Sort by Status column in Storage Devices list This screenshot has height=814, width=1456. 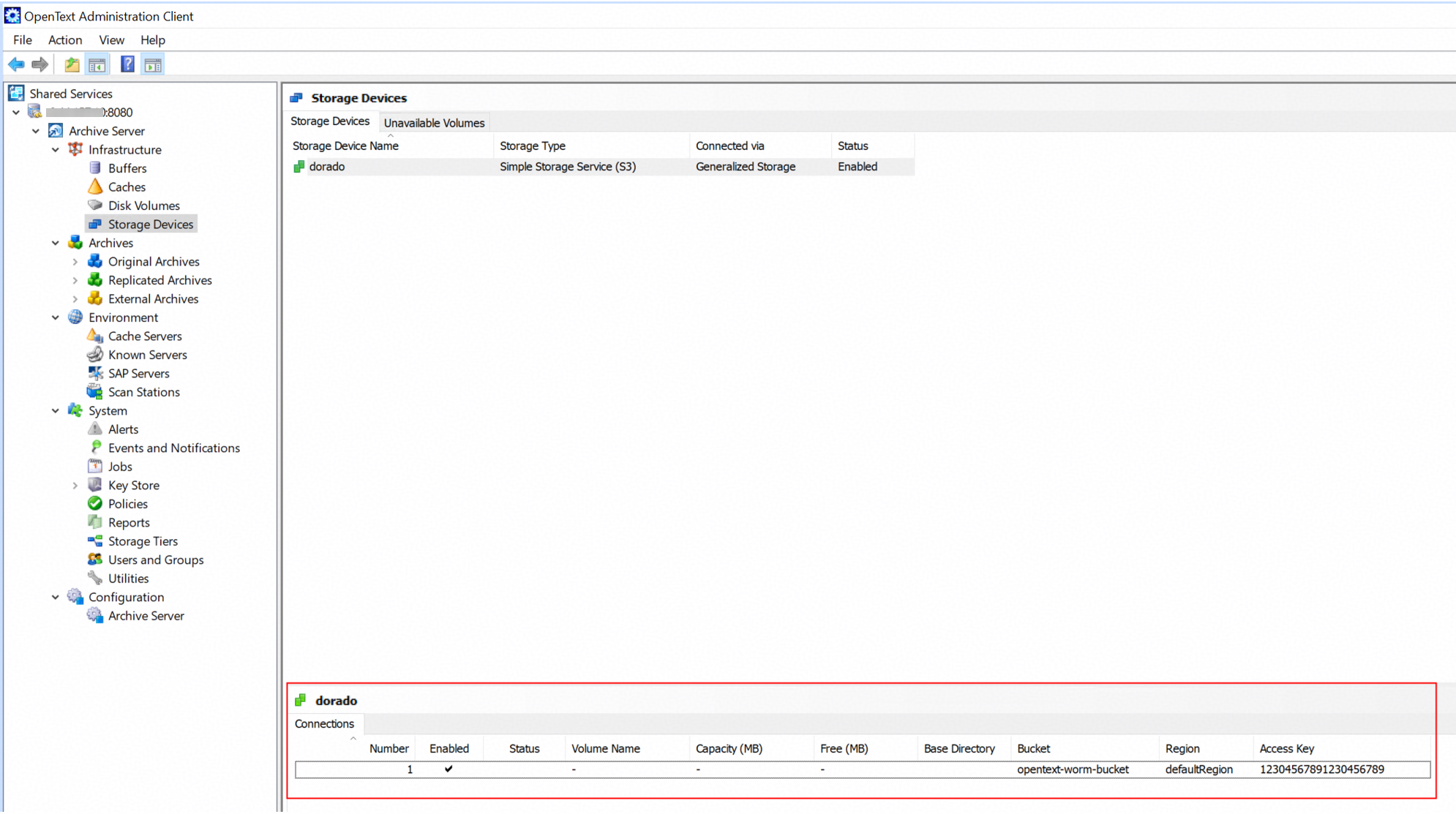click(873, 146)
